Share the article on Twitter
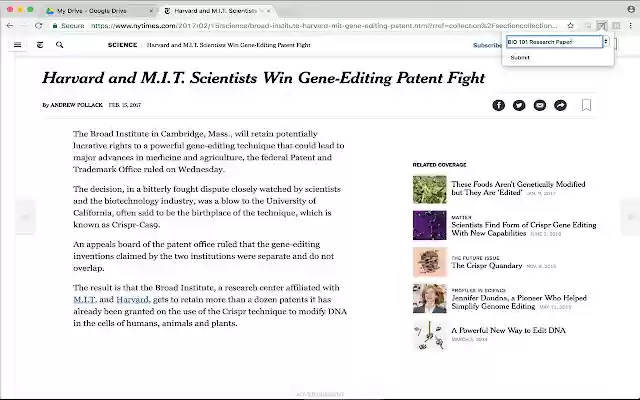Screen dimensions: 640x400 519,105
